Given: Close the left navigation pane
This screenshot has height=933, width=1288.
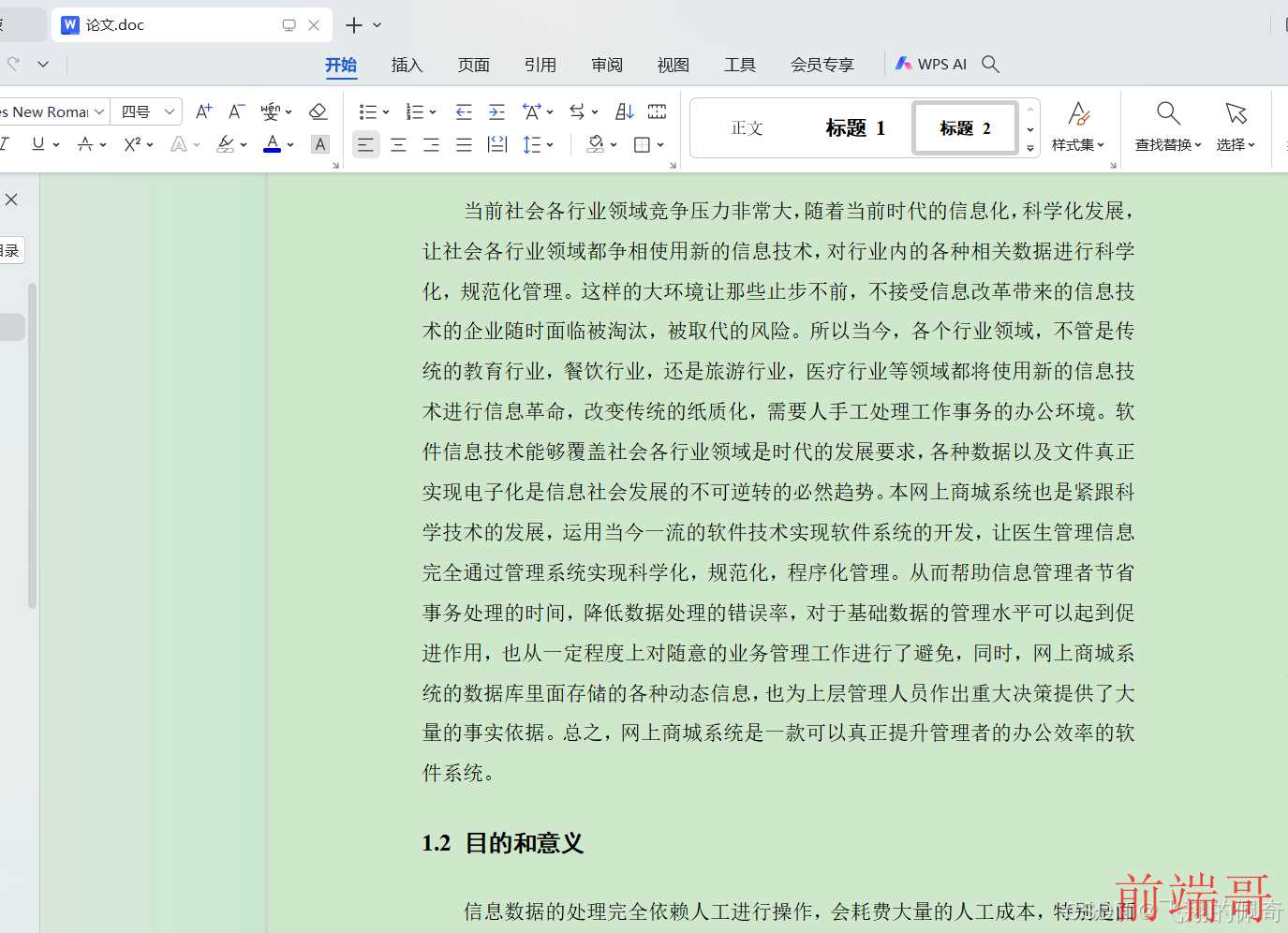Looking at the screenshot, I should [x=11, y=200].
